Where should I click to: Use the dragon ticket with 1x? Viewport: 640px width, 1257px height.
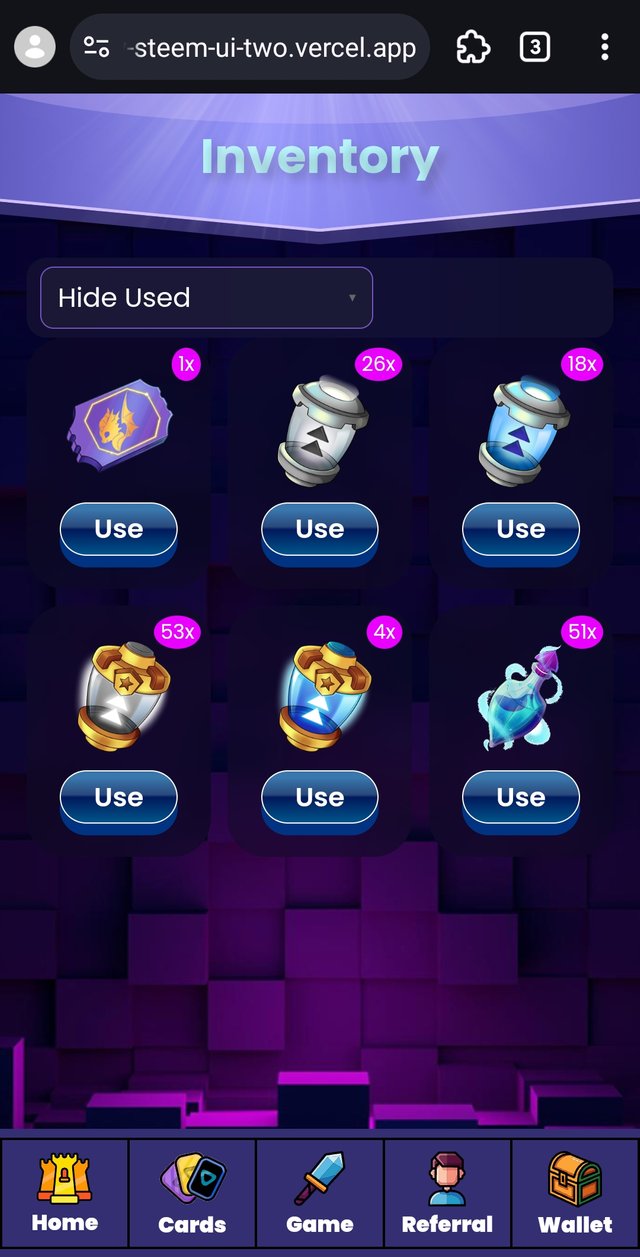[x=119, y=530]
